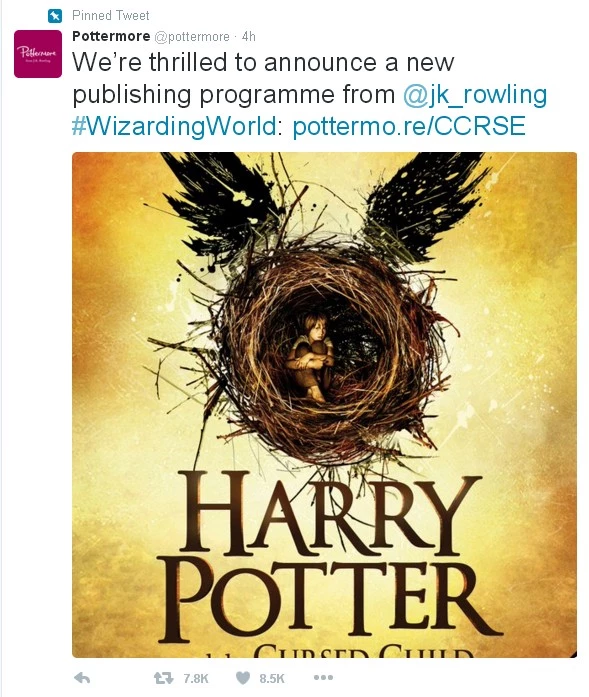Image resolution: width=589 pixels, height=697 pixels.
Task: Click the 7.8K retweet count
Action: coord(196,679)
